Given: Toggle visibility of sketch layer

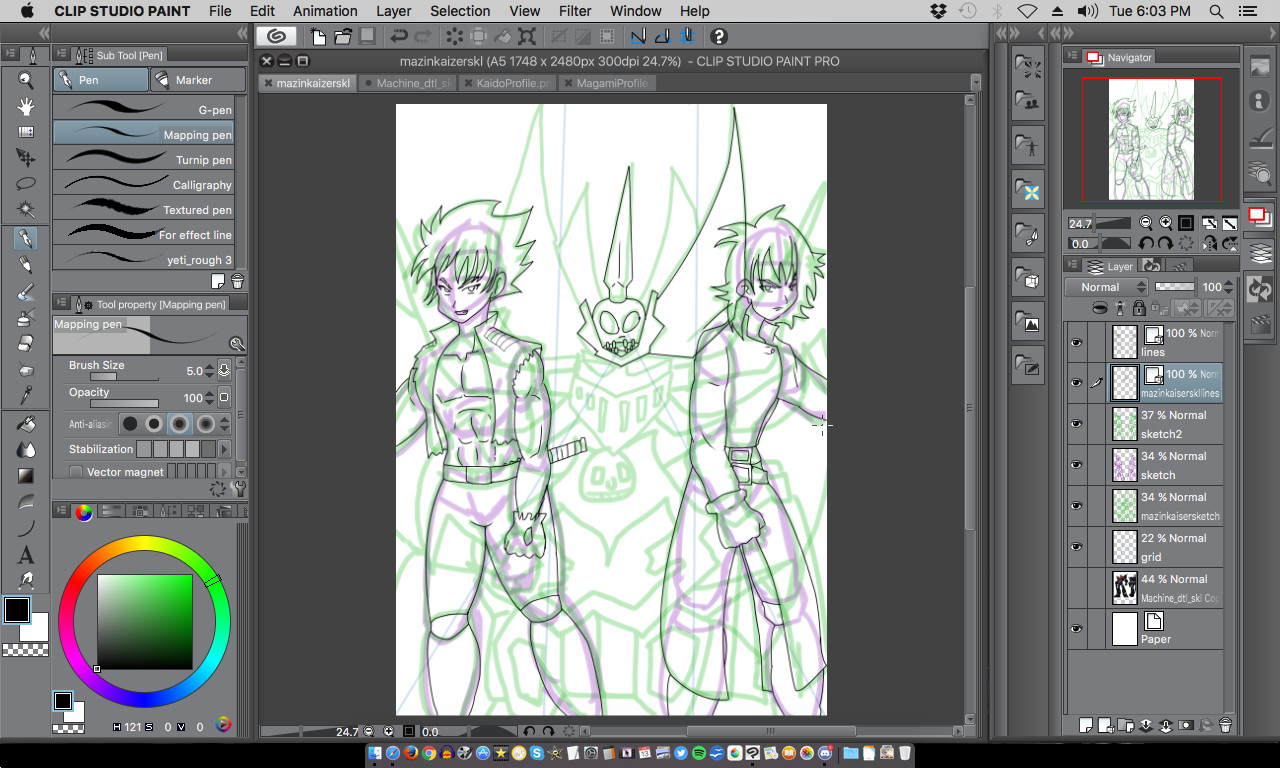Looking at the screenshot, I should point(1077,465).
